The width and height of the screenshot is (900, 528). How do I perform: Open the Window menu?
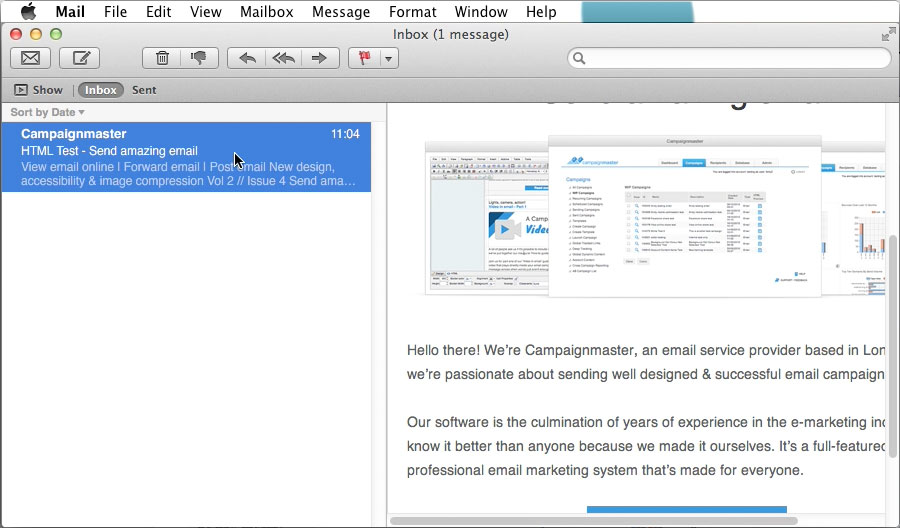click(x=481, y=11)
